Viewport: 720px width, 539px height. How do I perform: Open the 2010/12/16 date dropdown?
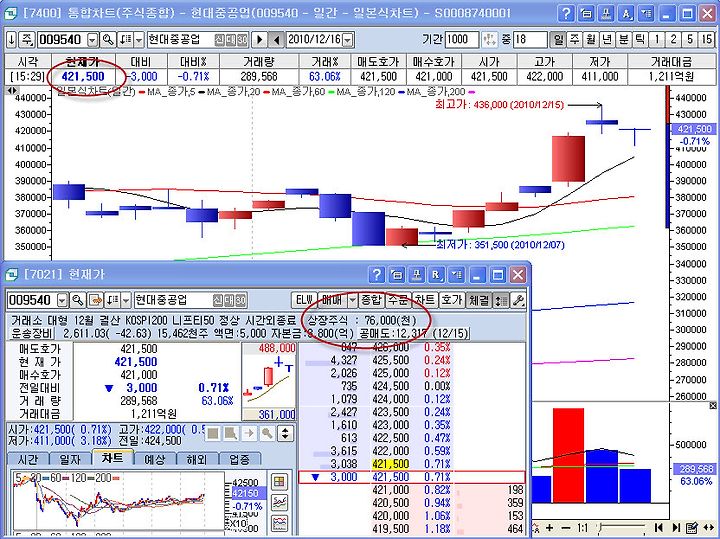click(x=348, y=40)
